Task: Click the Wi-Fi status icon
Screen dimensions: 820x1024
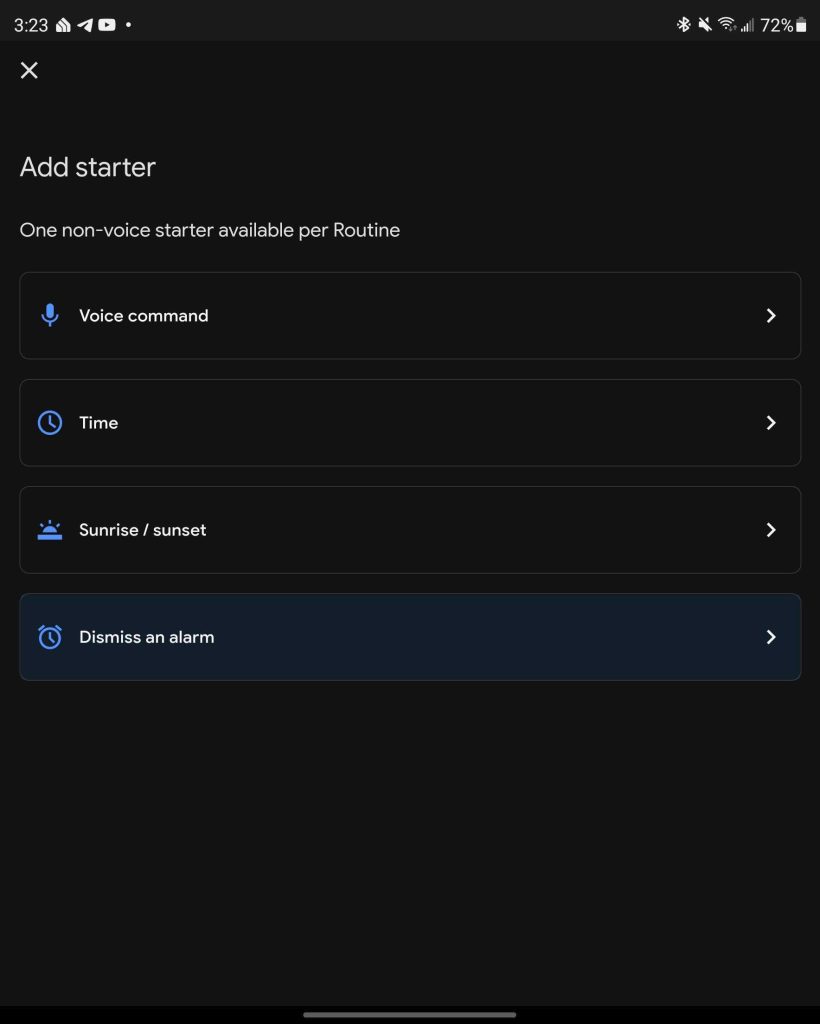Action: click(x=727, y=25)
